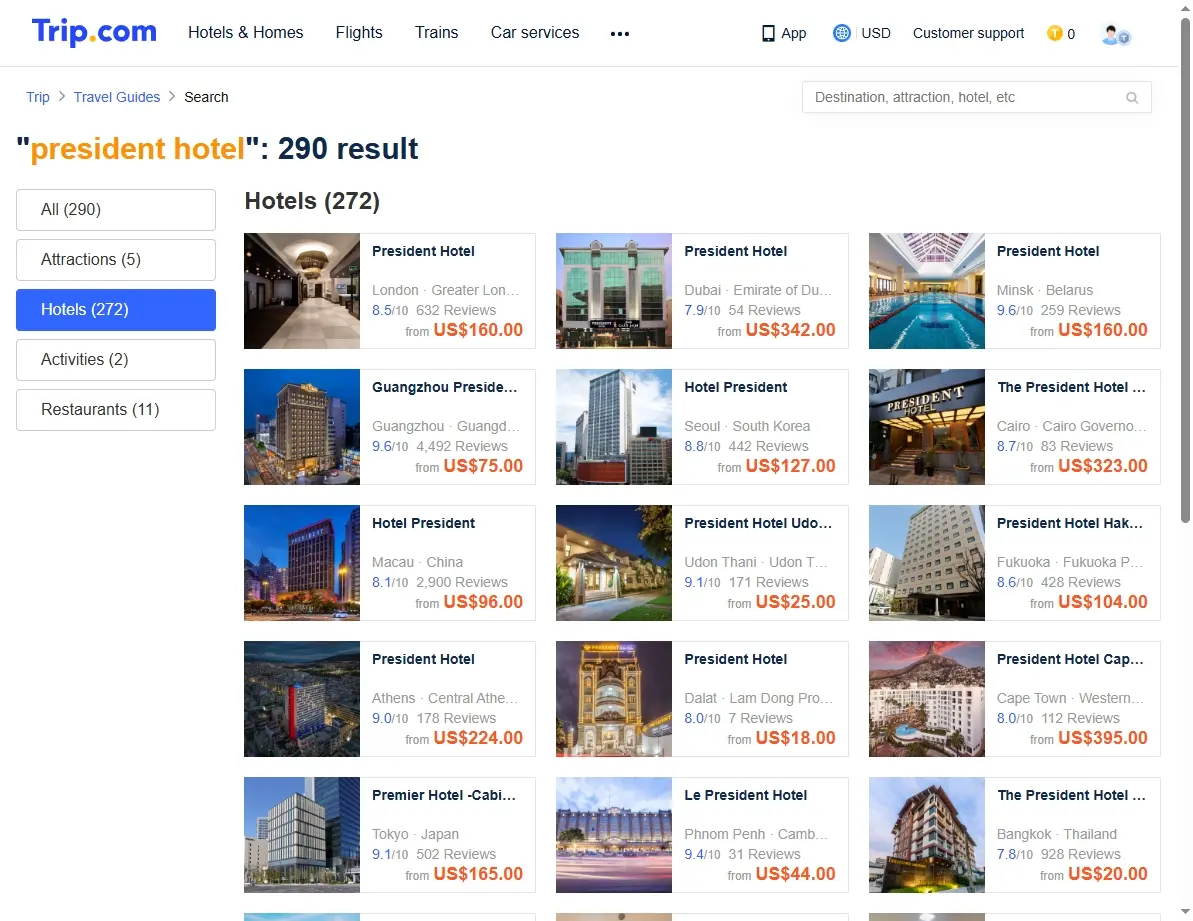Open President Hotel London thumbnail

pos(302,291)
